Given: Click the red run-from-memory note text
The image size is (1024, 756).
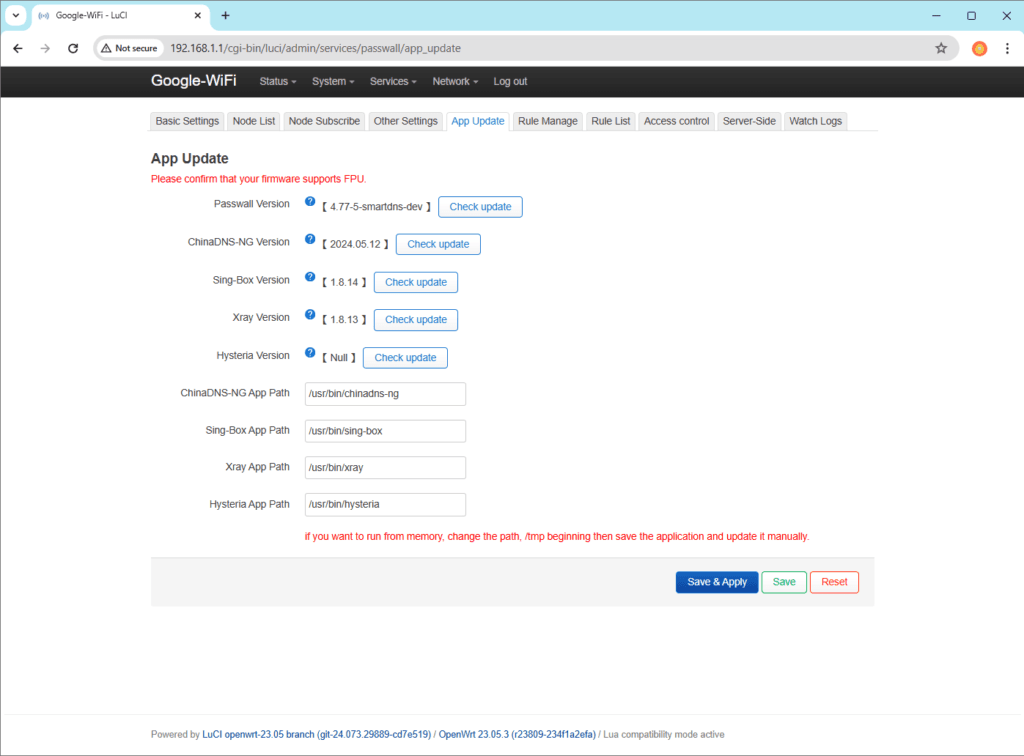Looking at the screenshot, I should tap(556, 537).
